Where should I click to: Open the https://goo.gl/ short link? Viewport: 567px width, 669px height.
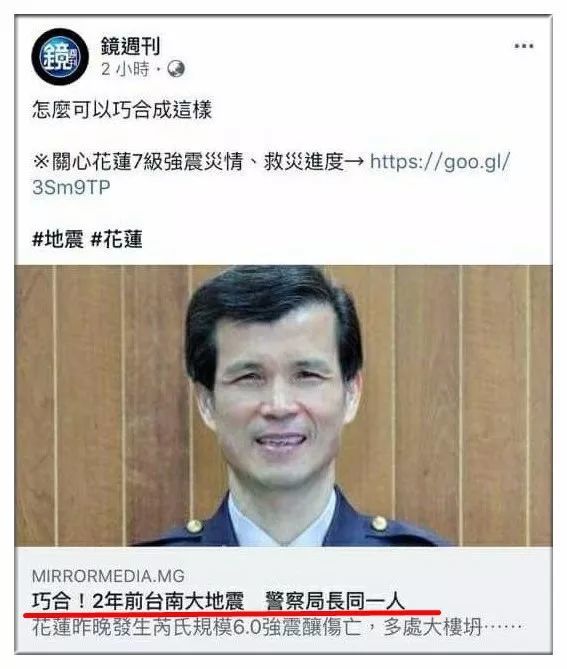440,162
